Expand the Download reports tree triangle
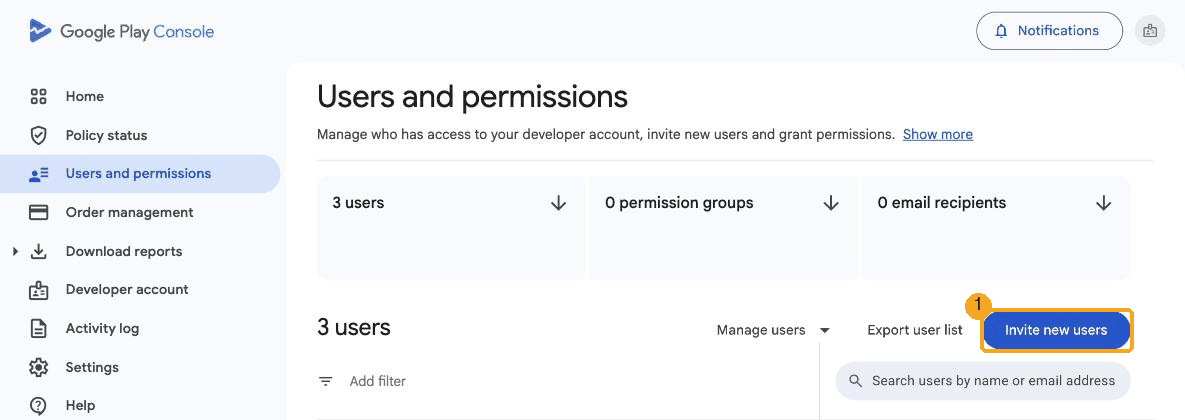1185x420 pixels. click(15, 251)
